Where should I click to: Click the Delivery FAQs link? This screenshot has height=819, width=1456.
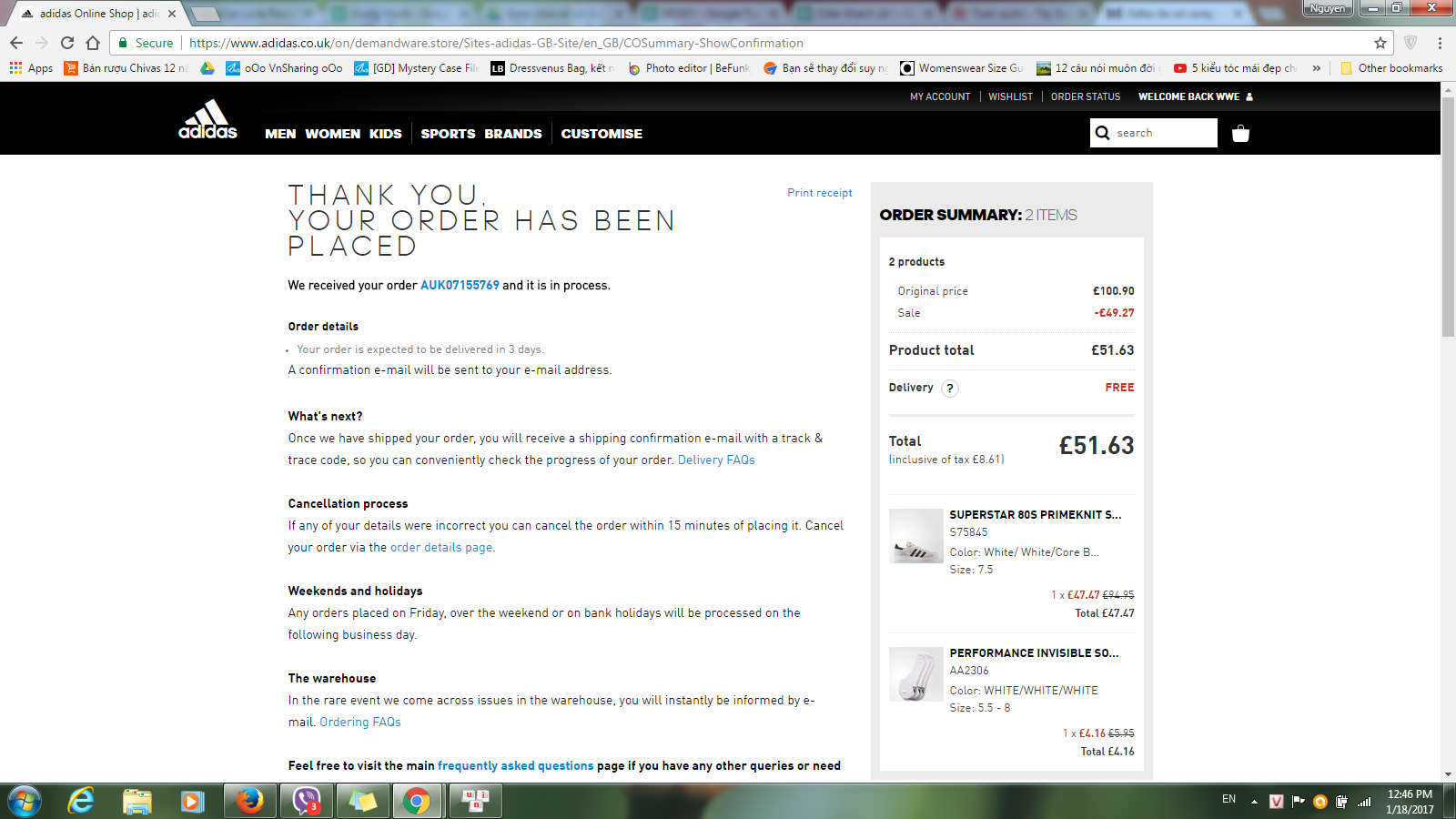[716, 460]
